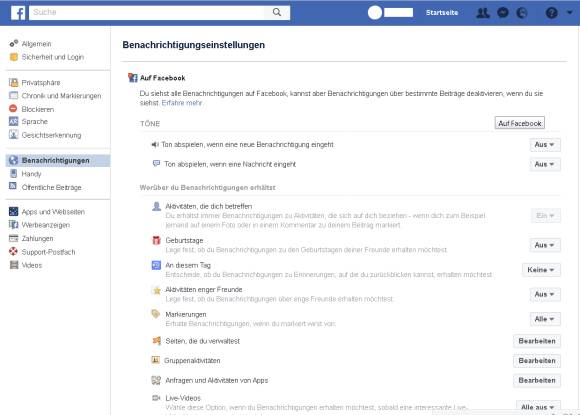Open Allgemein settings
The height and width of the screenshot is (415, 580).
[x=36, y=44]
